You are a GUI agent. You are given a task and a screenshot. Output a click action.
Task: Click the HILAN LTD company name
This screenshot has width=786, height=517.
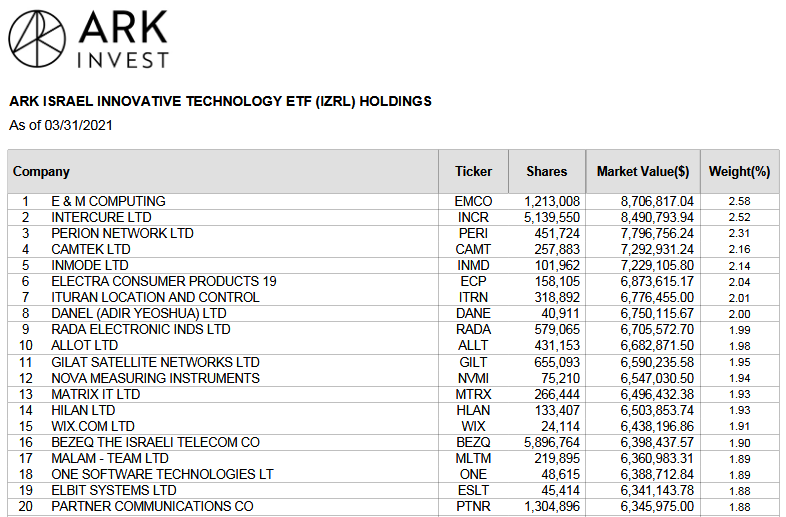point(83,410)
